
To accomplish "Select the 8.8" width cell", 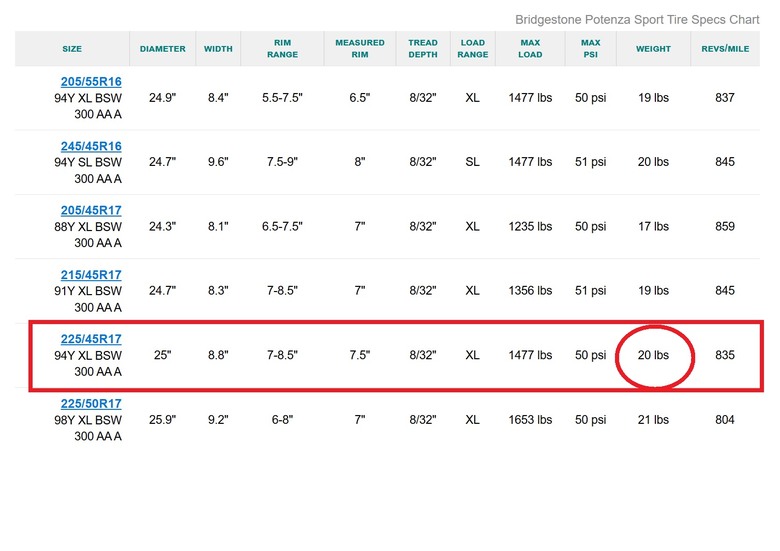I will [218, 356].
